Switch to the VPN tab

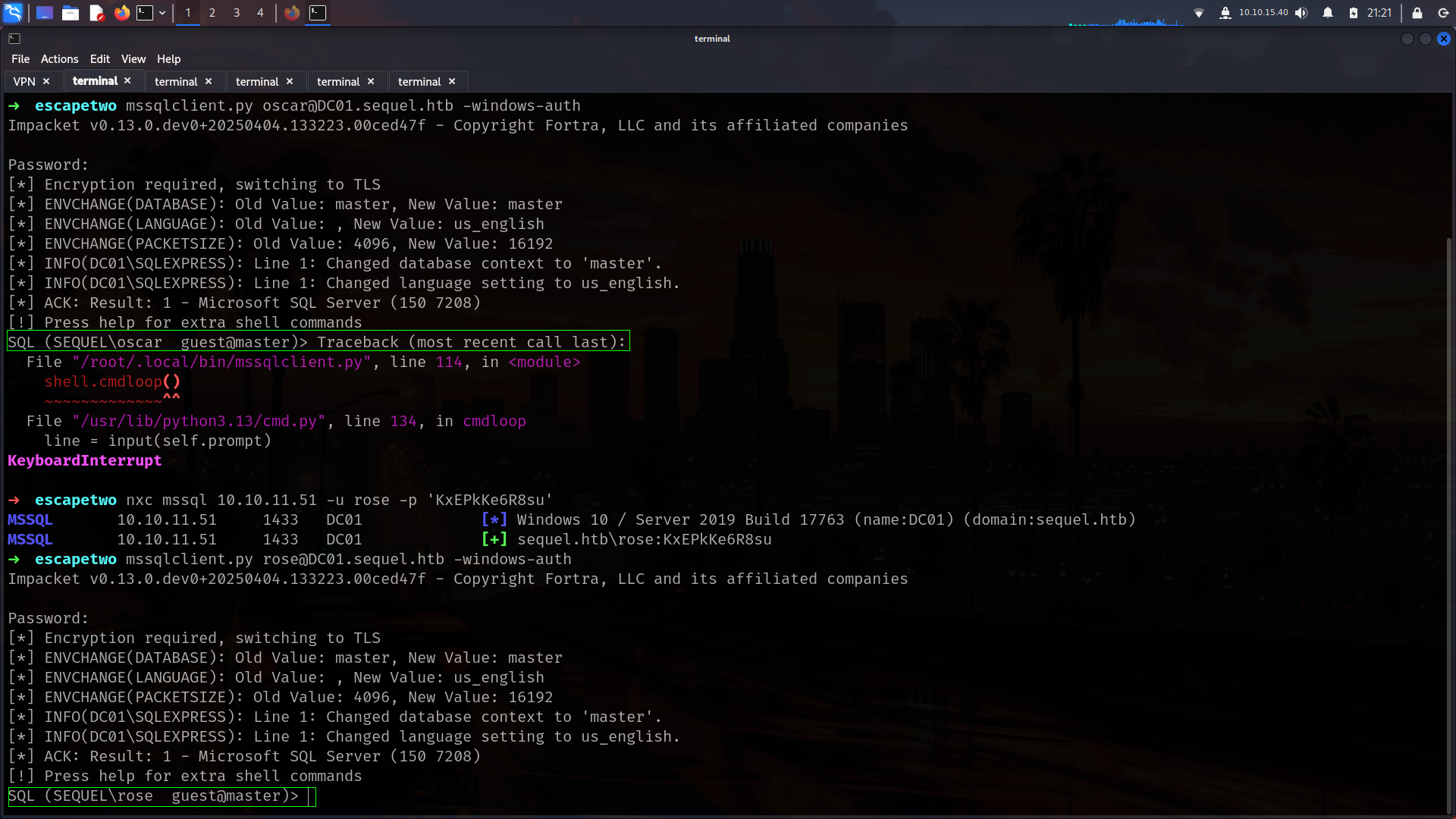point(24,82)
